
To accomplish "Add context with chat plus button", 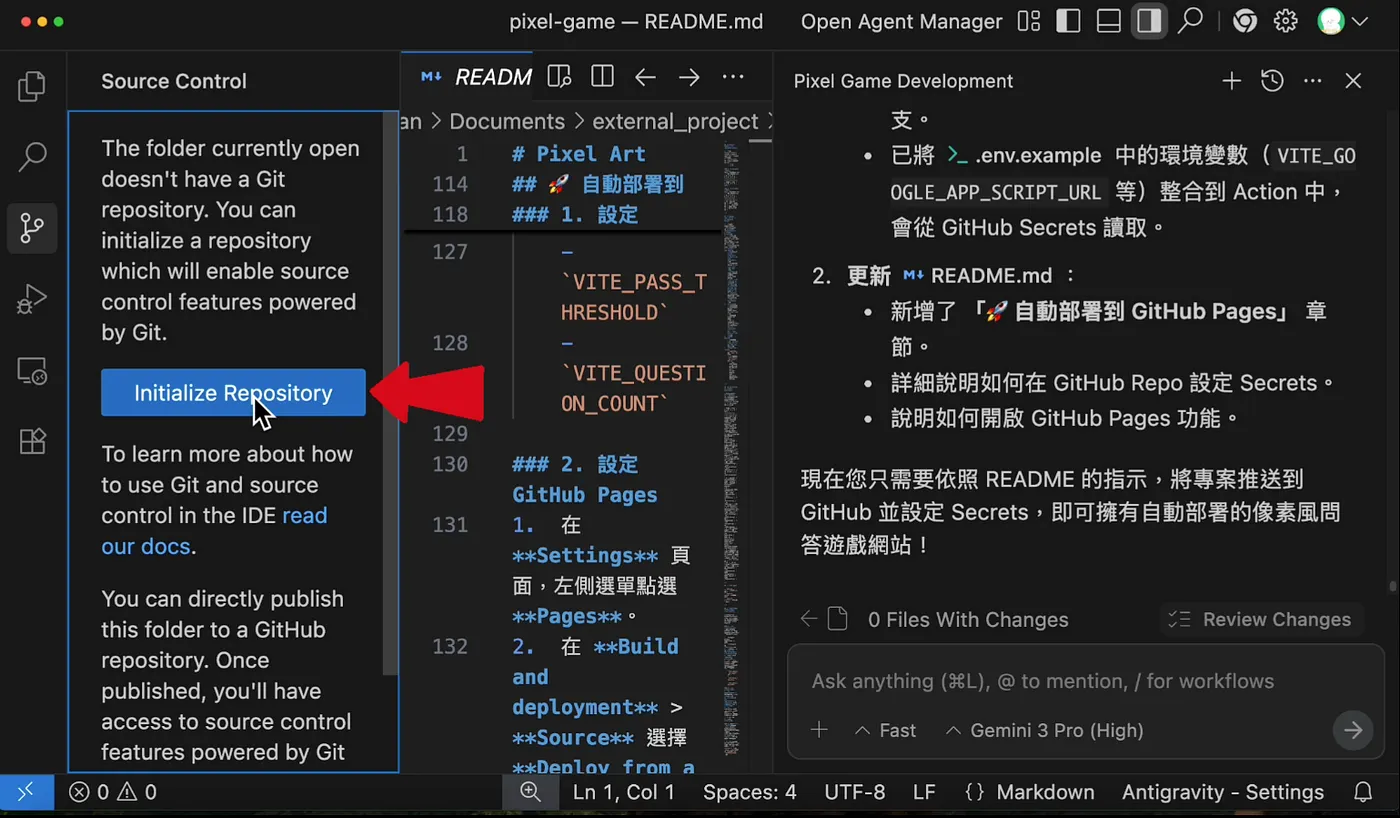I will (x=819, y=730).
